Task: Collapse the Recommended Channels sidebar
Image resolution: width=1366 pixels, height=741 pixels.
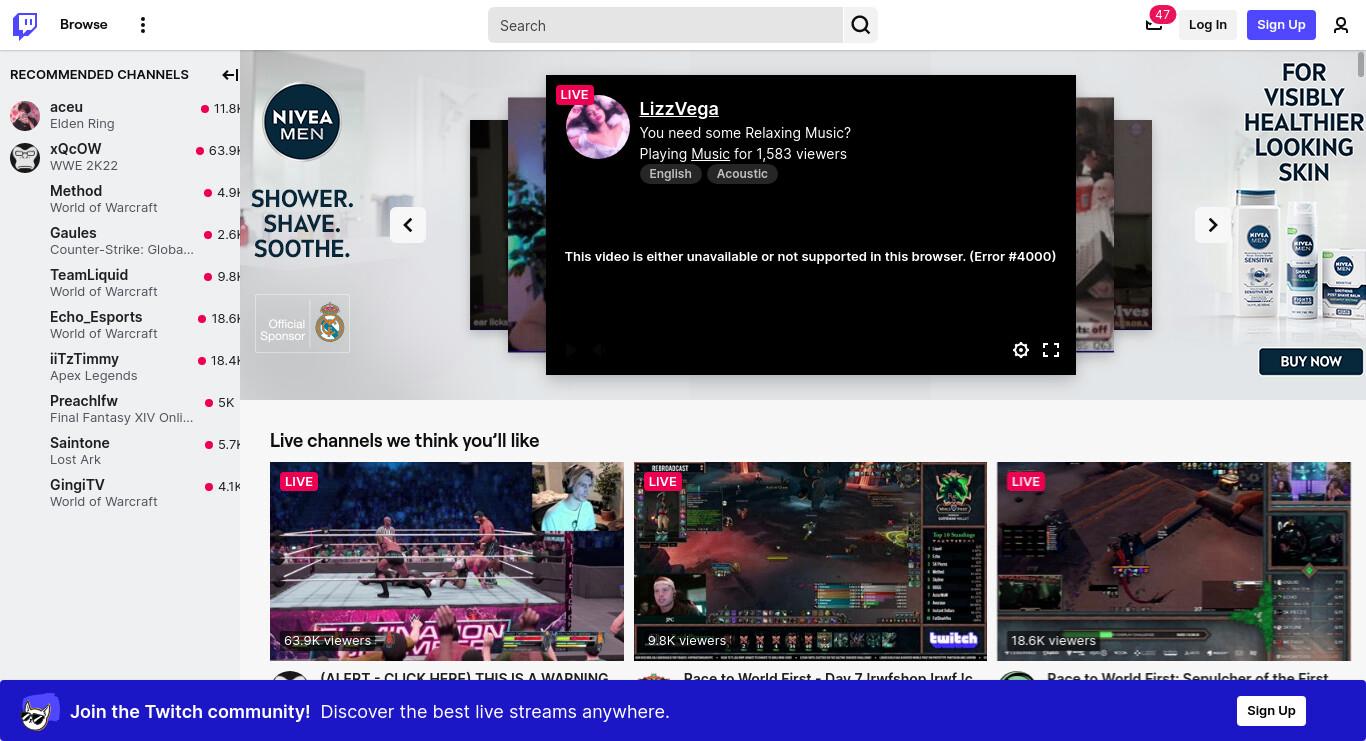Action: (x=229, y=75)
